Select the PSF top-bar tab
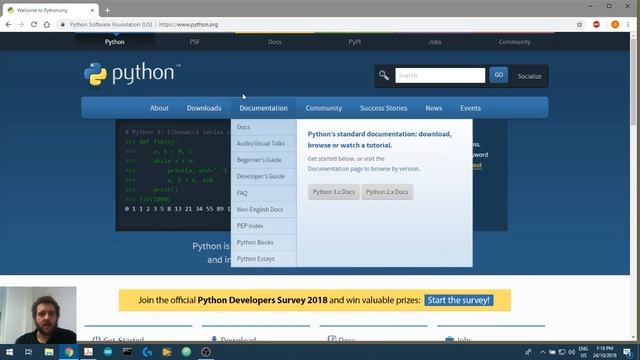The height and width of the screenshot is (360, 640). tap(195, 42)
